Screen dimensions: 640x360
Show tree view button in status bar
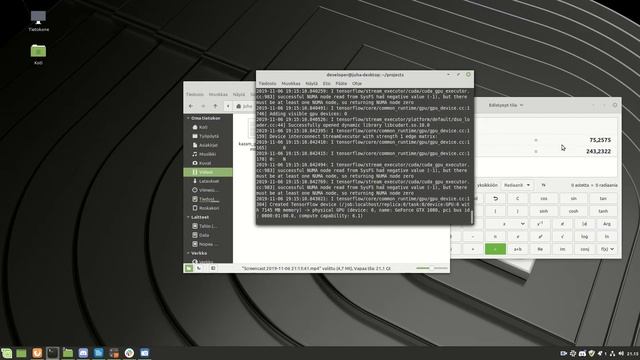199,268
